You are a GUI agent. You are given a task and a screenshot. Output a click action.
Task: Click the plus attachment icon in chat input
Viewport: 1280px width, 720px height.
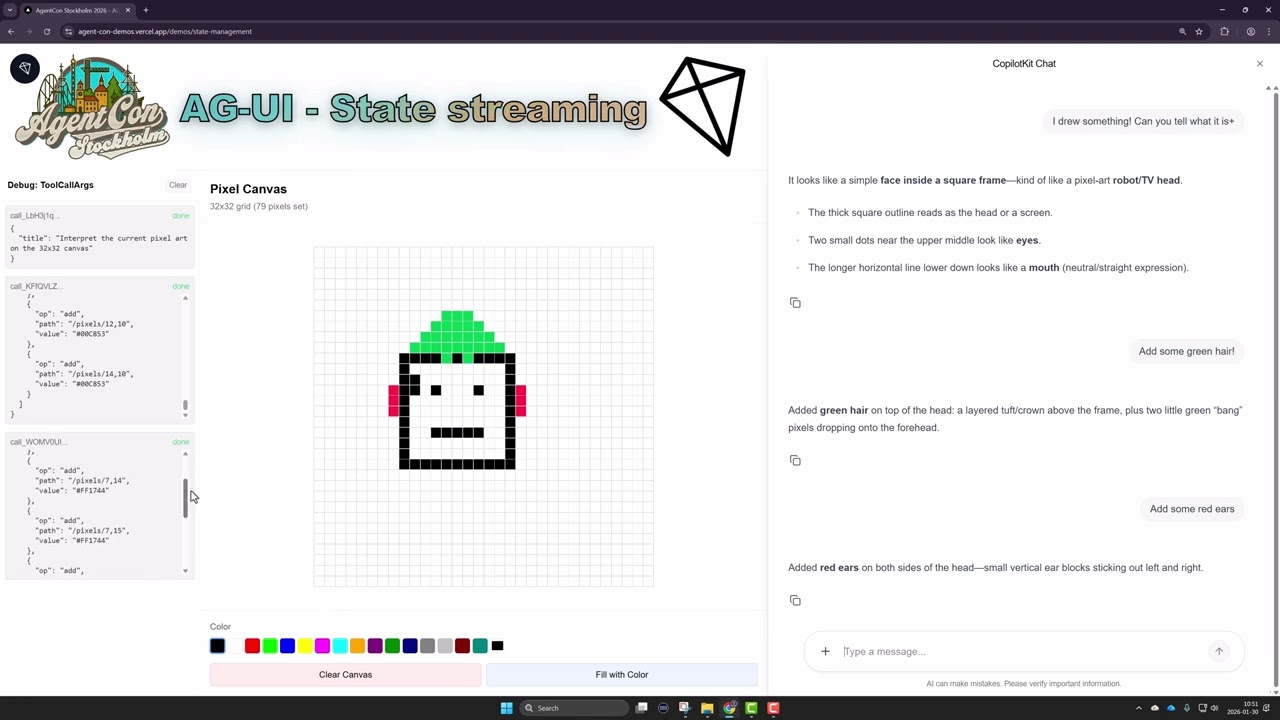(x=825, y=651)
